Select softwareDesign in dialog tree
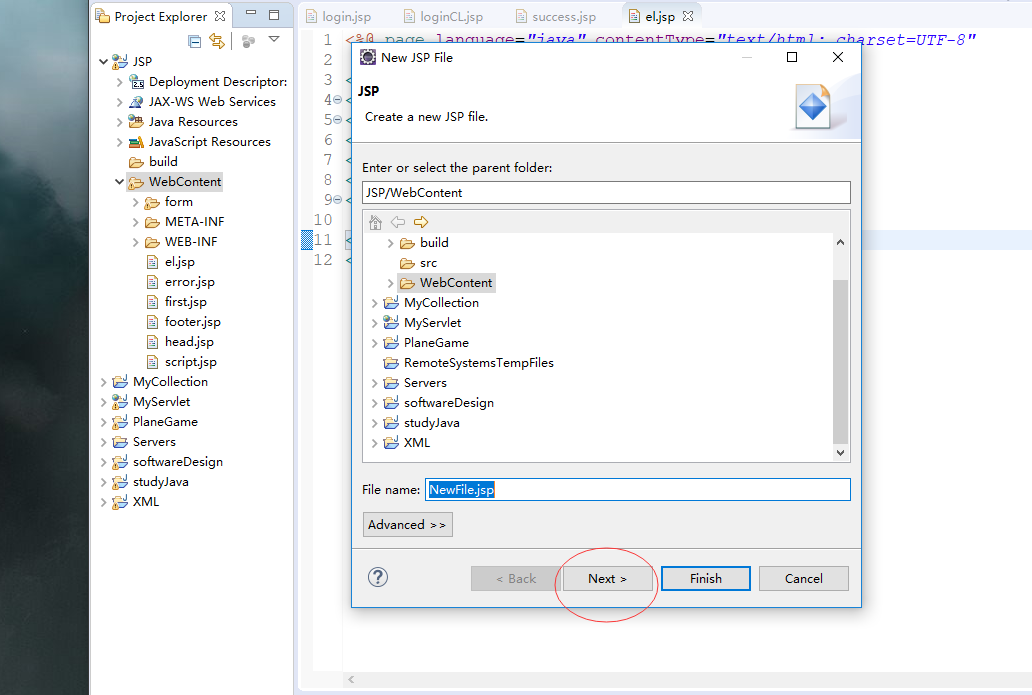 pos(448,403)
